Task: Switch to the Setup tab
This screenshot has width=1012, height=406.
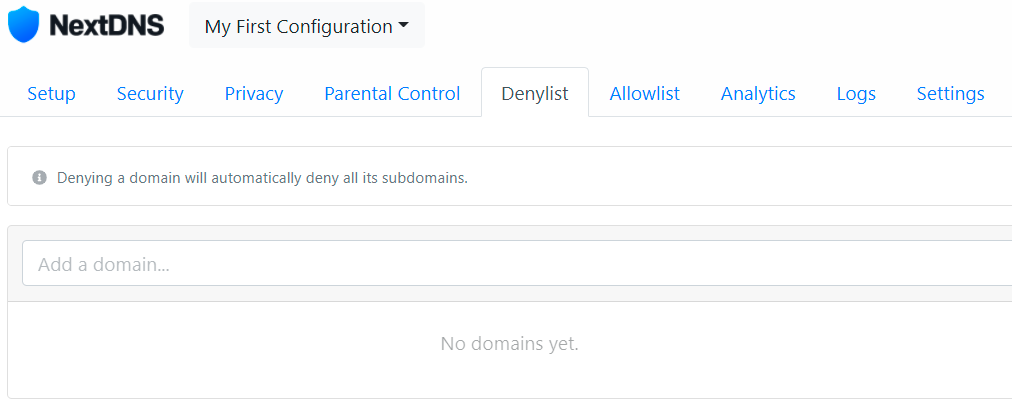Action: [x=51, y=94]
